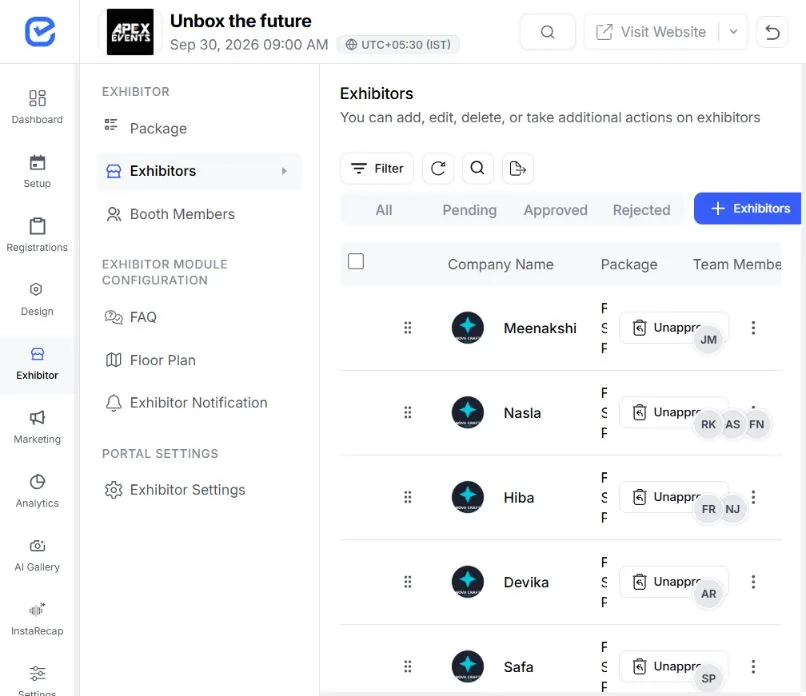Image resolution: width=806 pixels, height=696 pixels.
Task: Click the app logo in top-left corner
Action: click(x=40, y=32)
